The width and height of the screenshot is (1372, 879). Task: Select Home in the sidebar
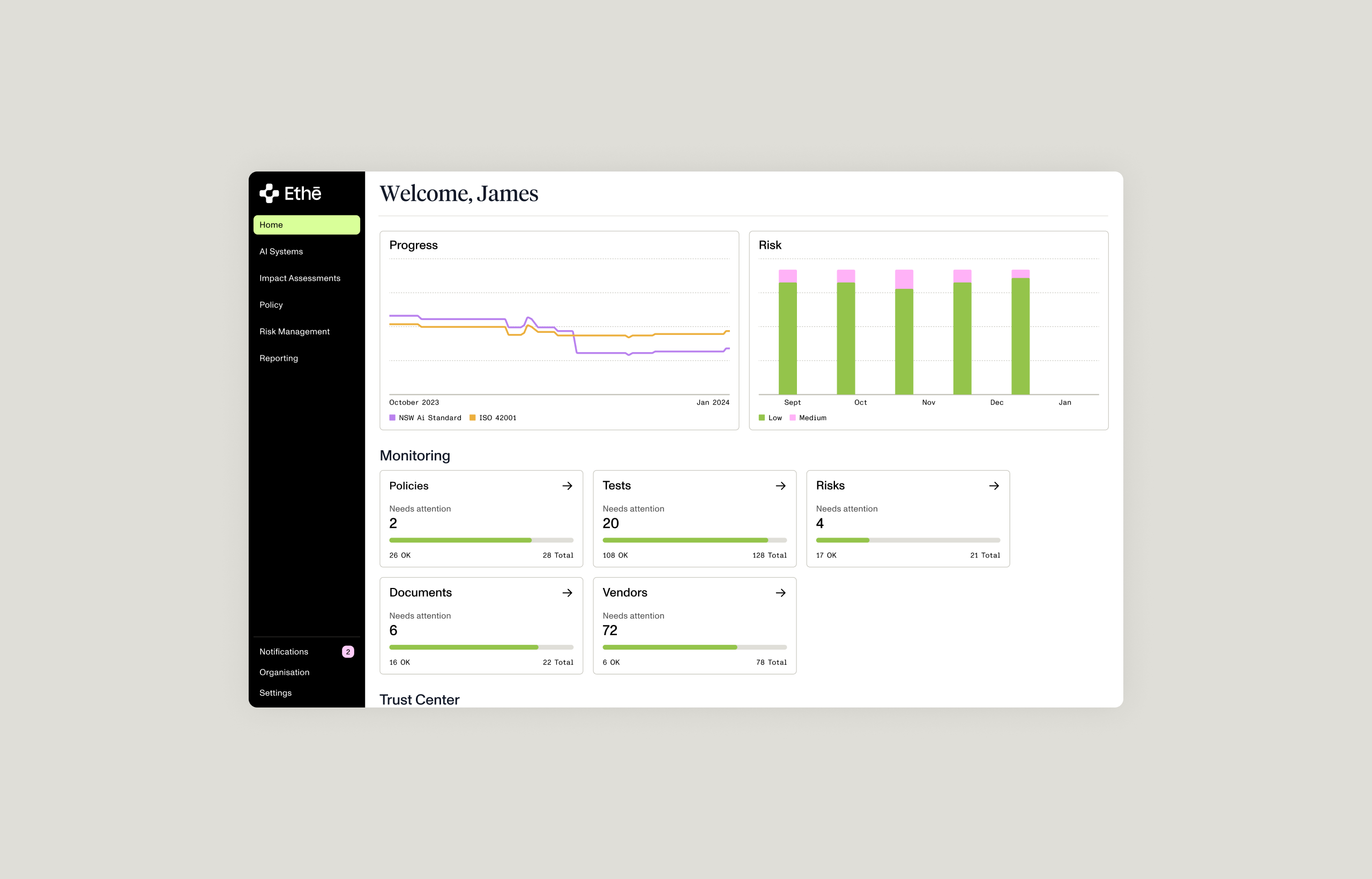click(x=307, y=225)
